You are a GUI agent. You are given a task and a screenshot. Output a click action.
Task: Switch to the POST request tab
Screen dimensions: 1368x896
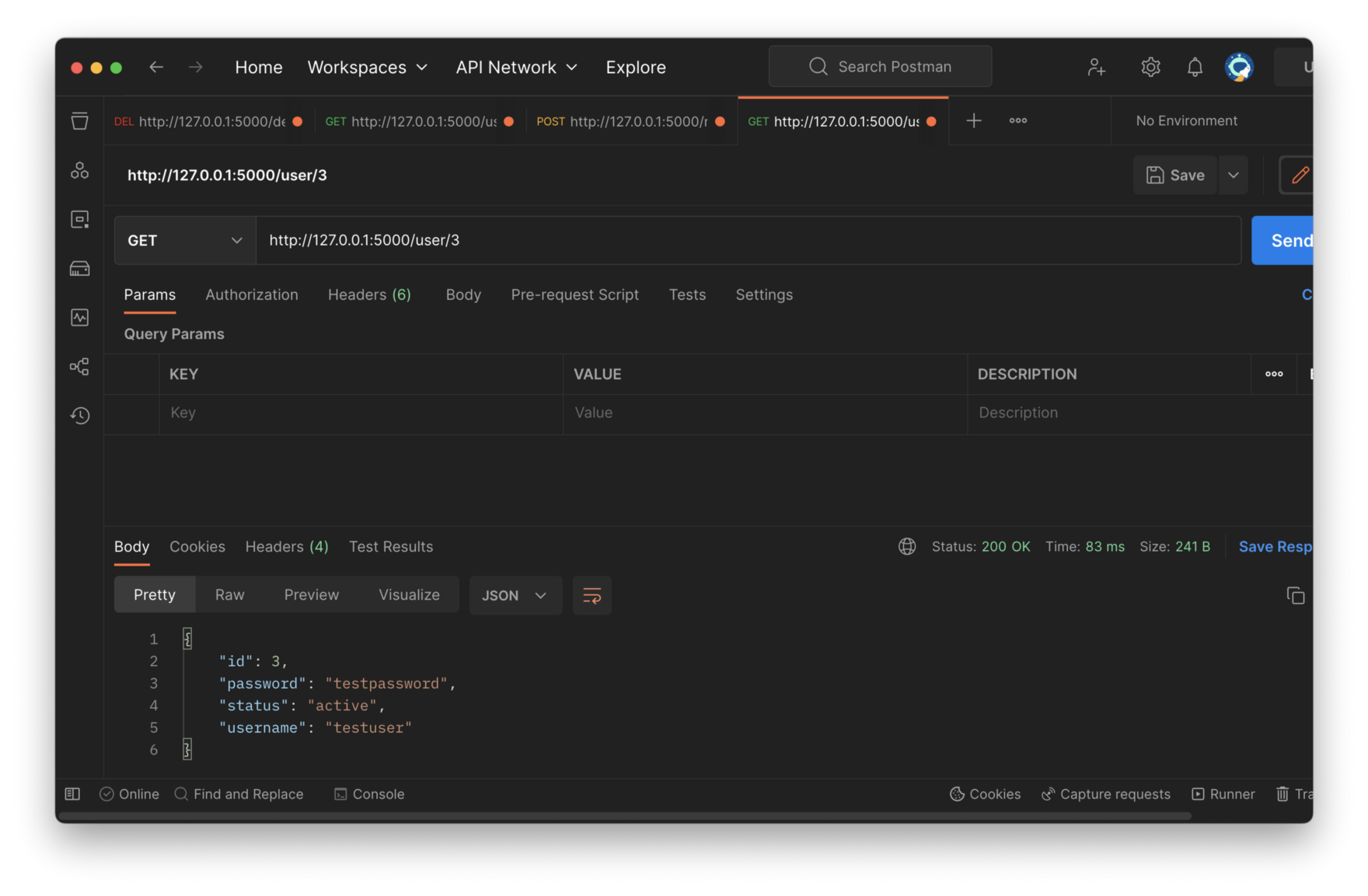[x=630, y=121]
